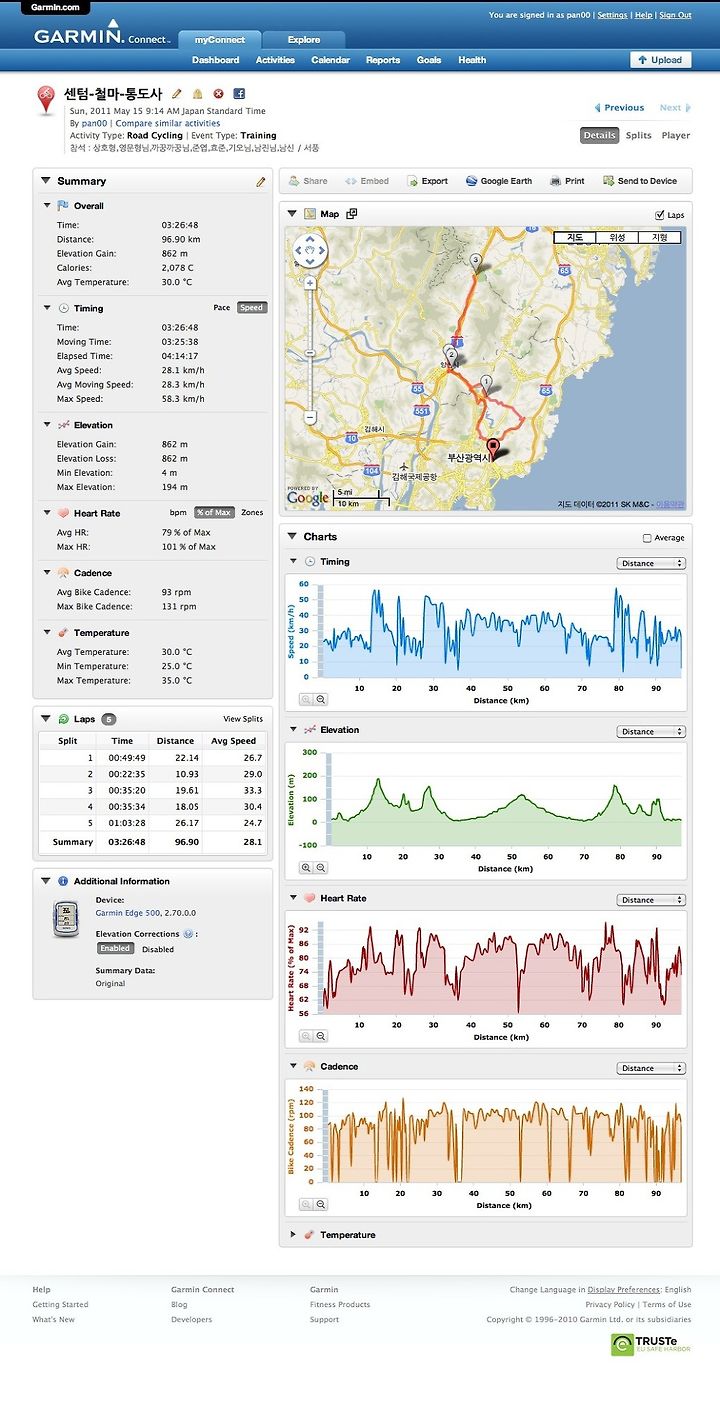
Task: Click the TRUSTe certification badge
Action: (651, 1344)
